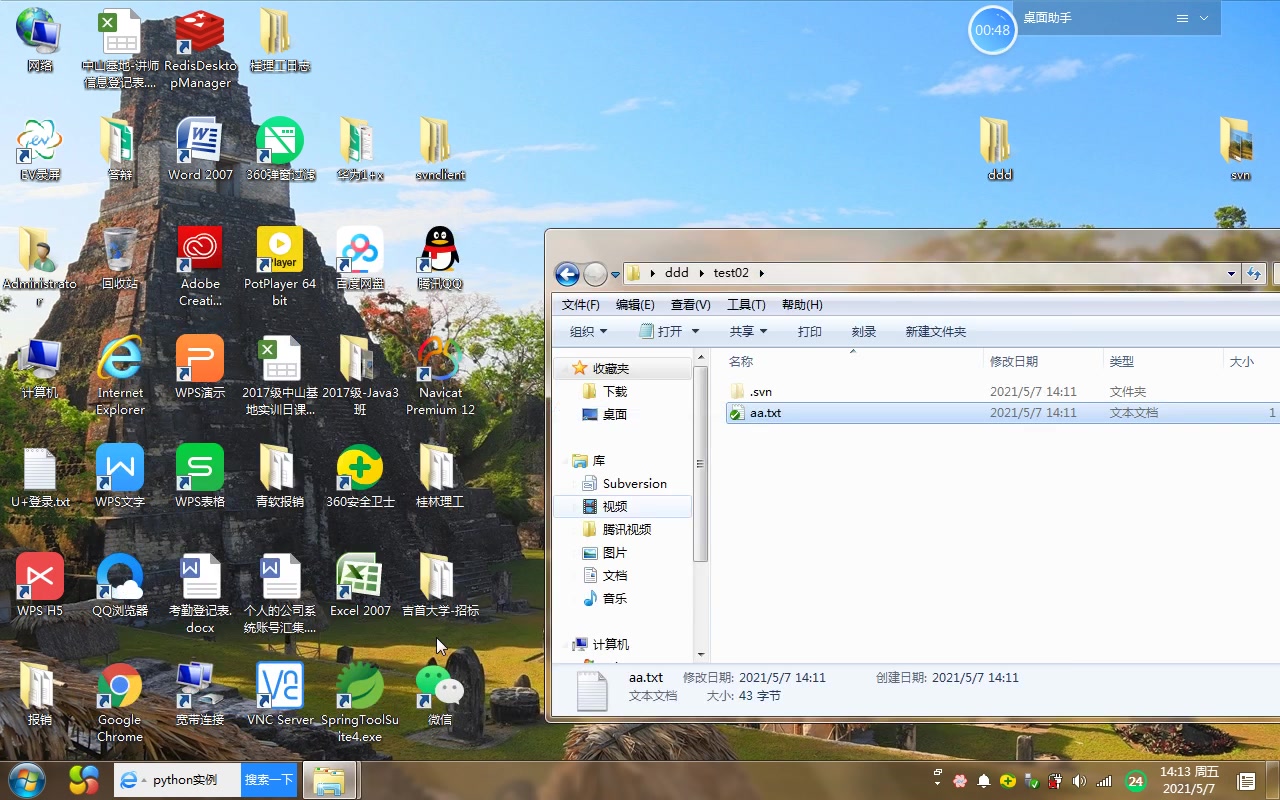Click the 360 security icon in taskbar tray

tap(1008, 781)
